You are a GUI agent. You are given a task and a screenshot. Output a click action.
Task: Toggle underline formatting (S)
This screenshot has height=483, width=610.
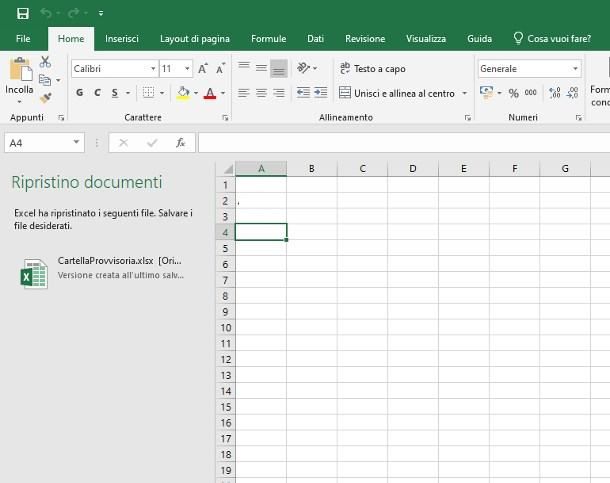pyautogui.click(x=115, y=93)
